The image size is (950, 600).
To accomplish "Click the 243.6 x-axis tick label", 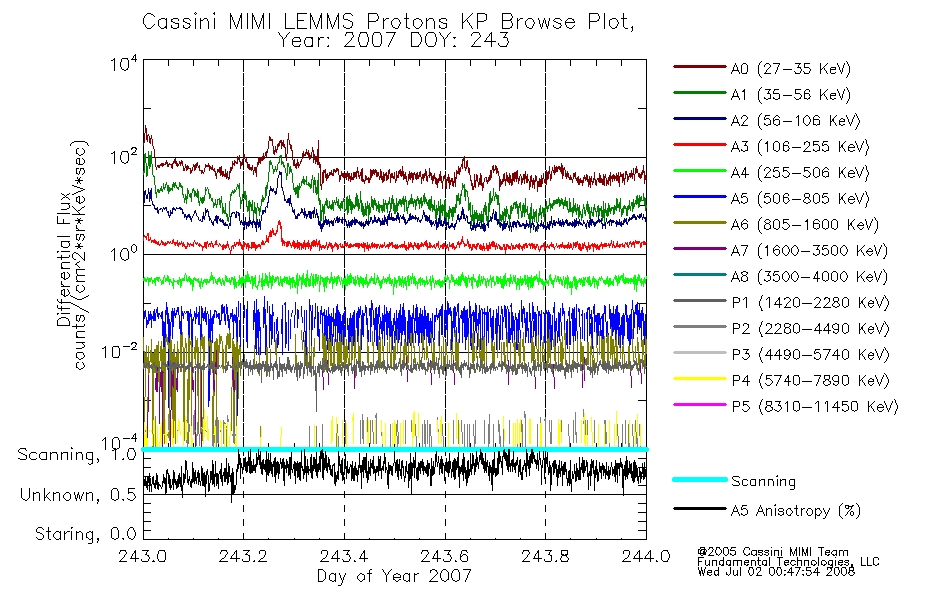I will click(x=445, y=556).
